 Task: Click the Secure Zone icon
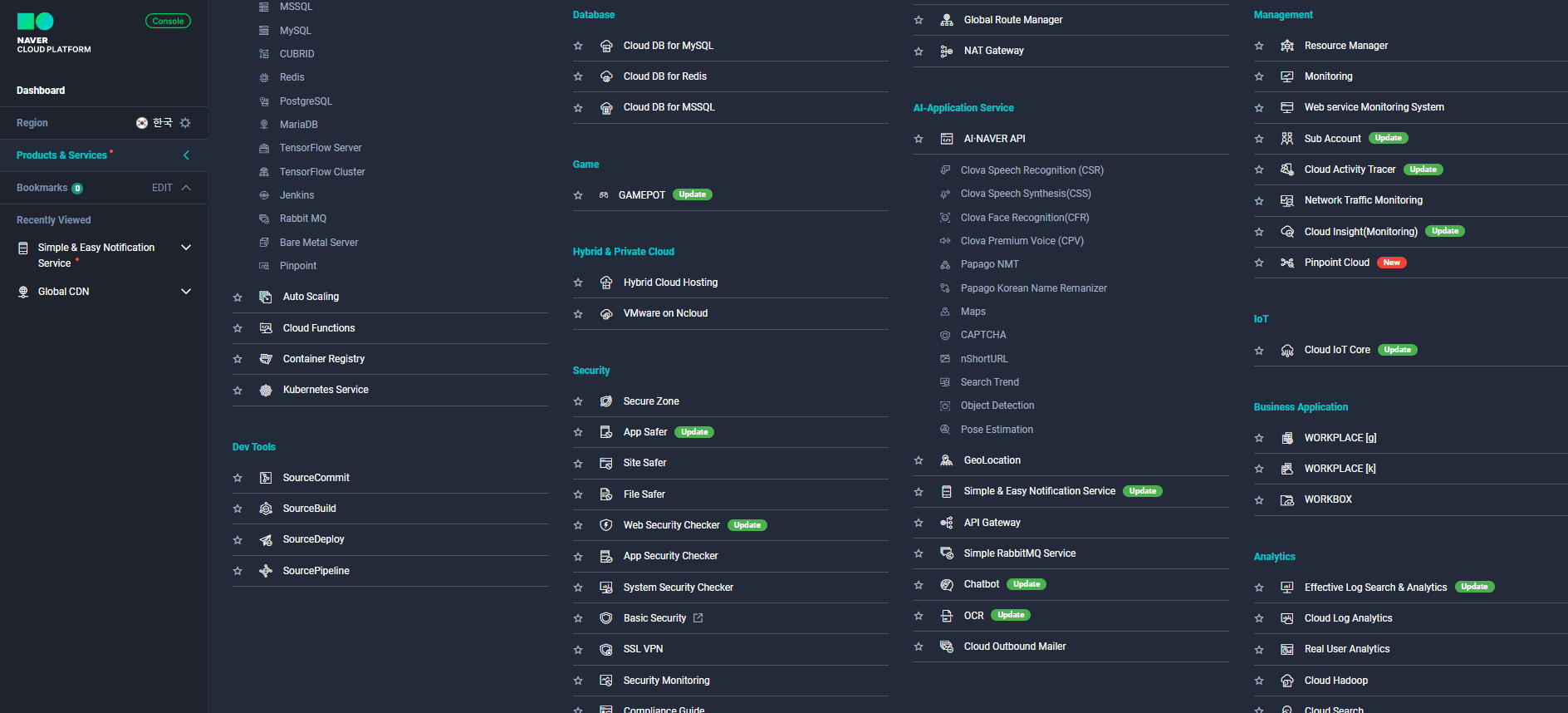(606, 401)
